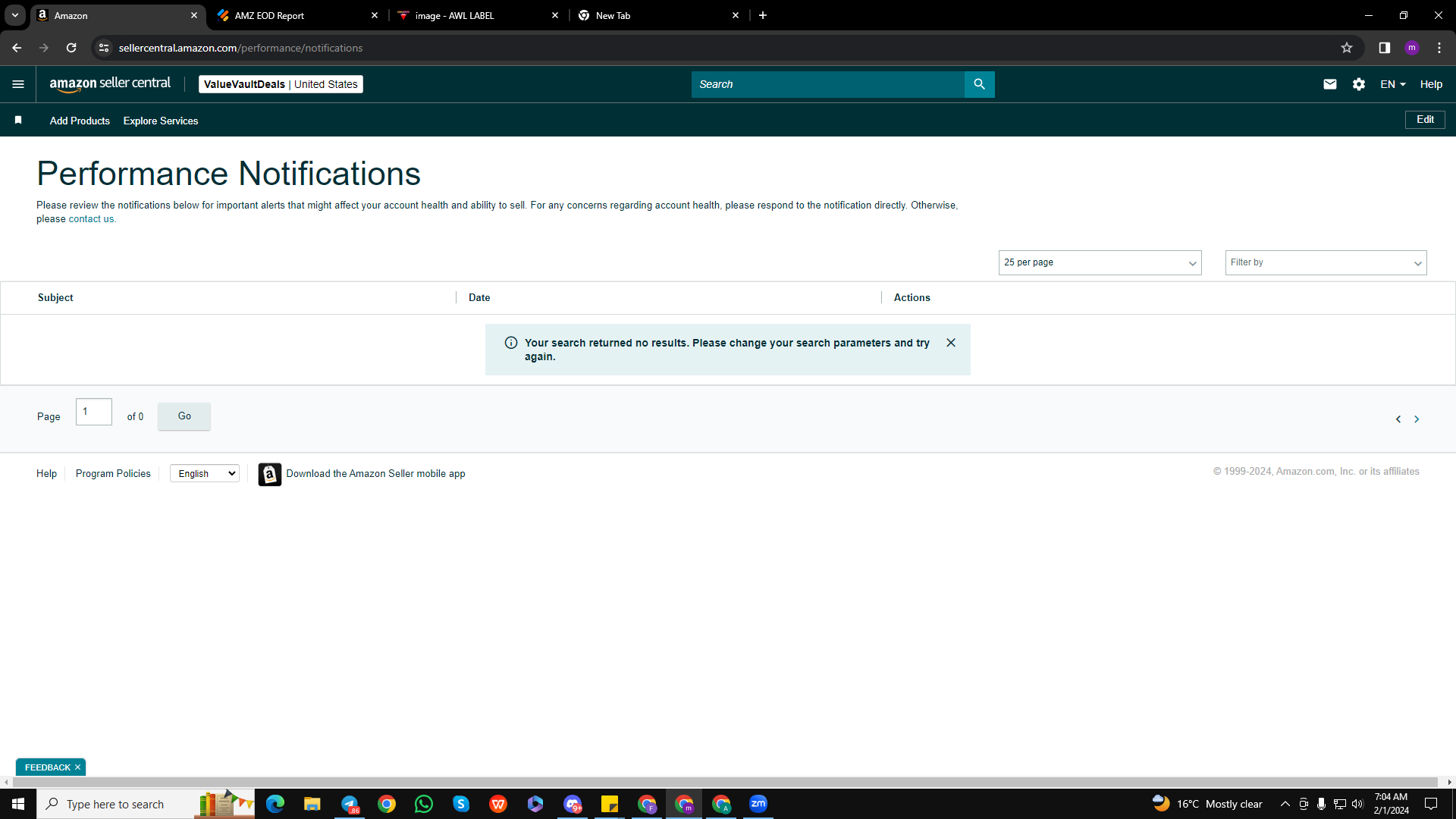Viewport: 1456px width, 819px height.
Task: Open the Windows notification center
Action: click(1431, 804)
